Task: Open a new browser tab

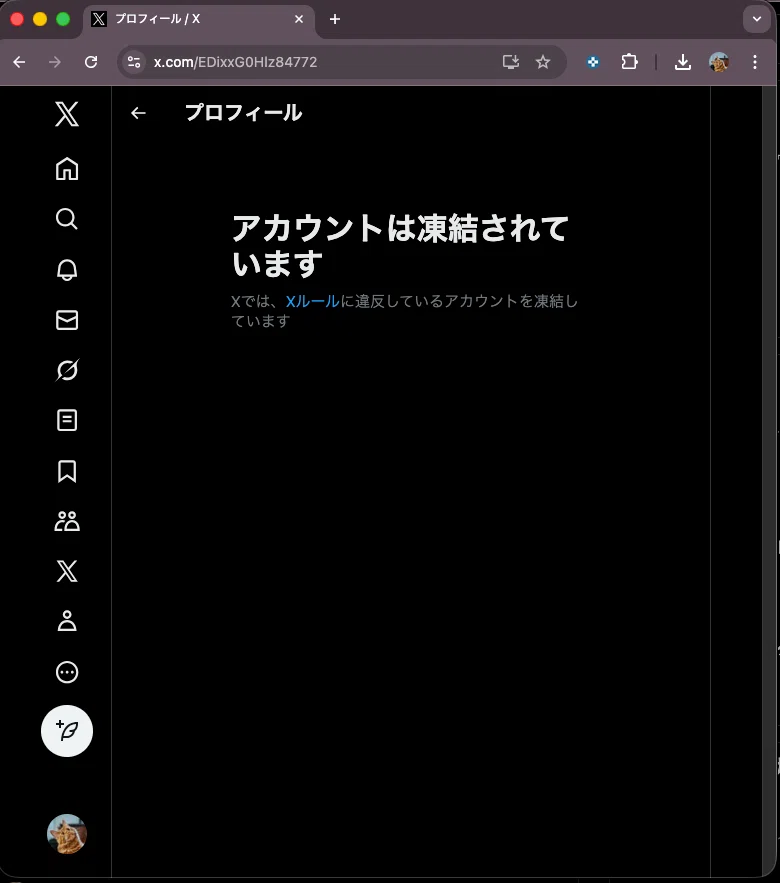Action: (335, 19)
